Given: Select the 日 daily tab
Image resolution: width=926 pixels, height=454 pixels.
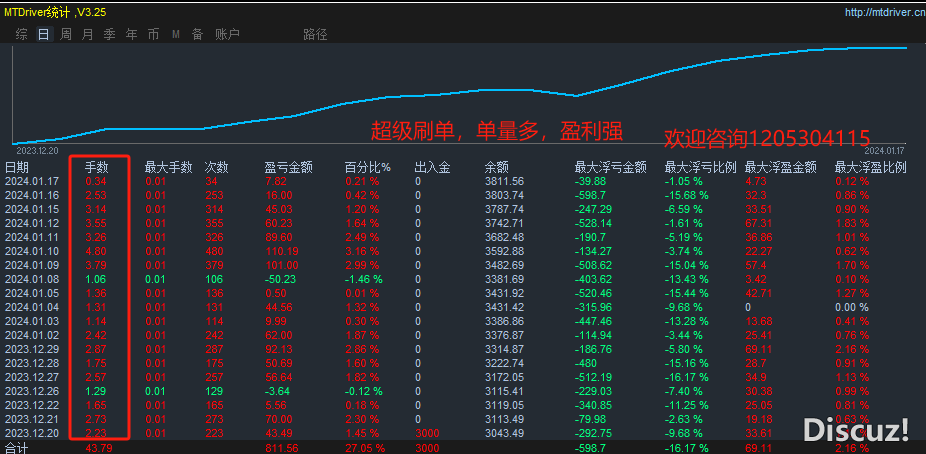Looking at the screenshot, I should [43, 34].
